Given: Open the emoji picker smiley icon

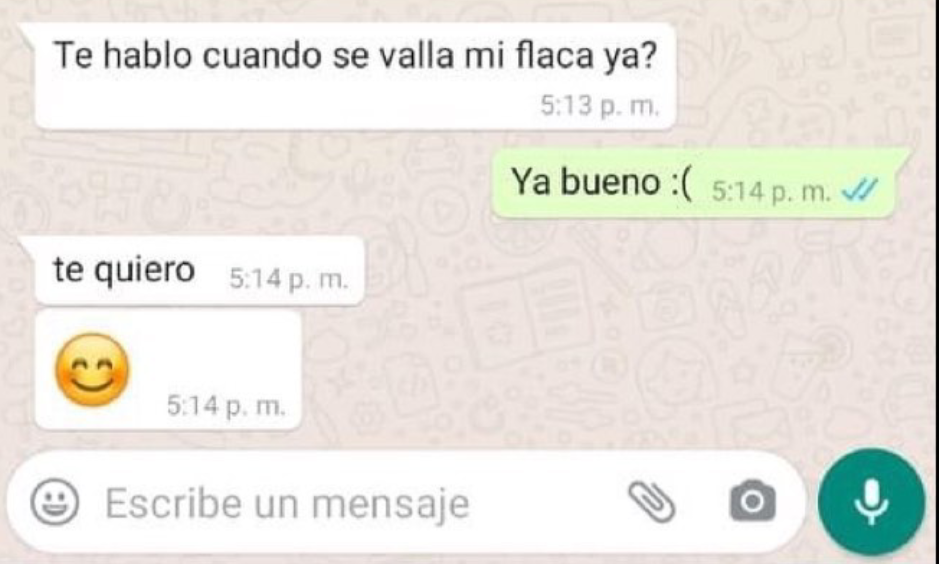Looking at the screenshot, I should point(54,502).
